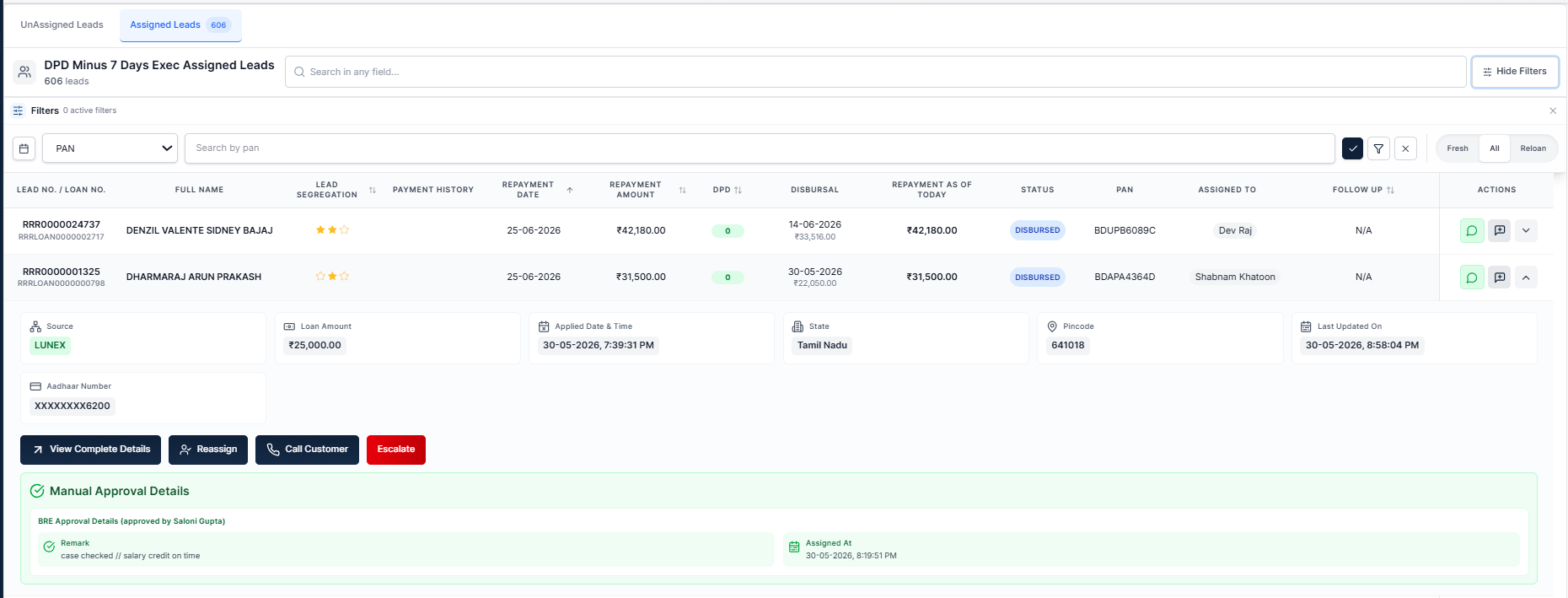1568x598 pixels.
Task: Add comment icon for Dharmaraj Arun Prakash row
Action: 1500,277
